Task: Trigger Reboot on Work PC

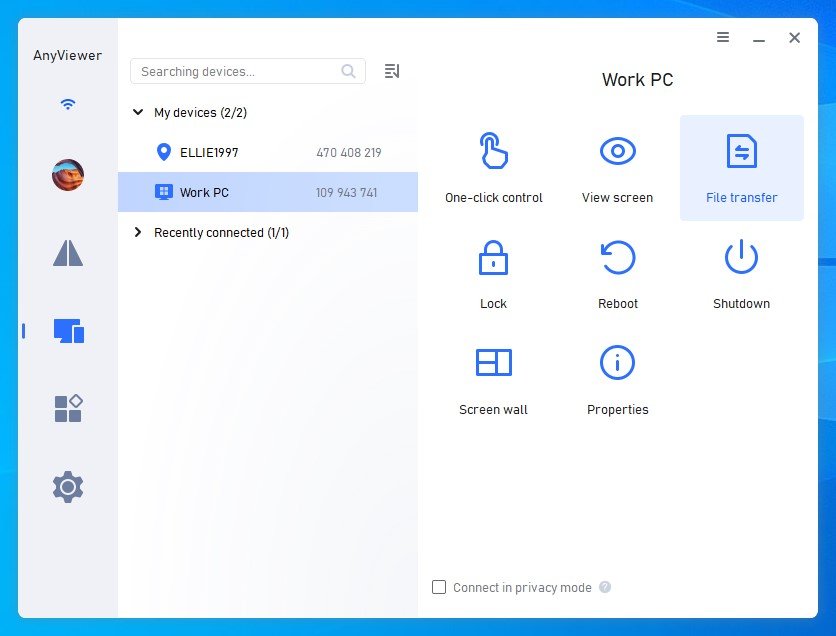Action: 617,258
